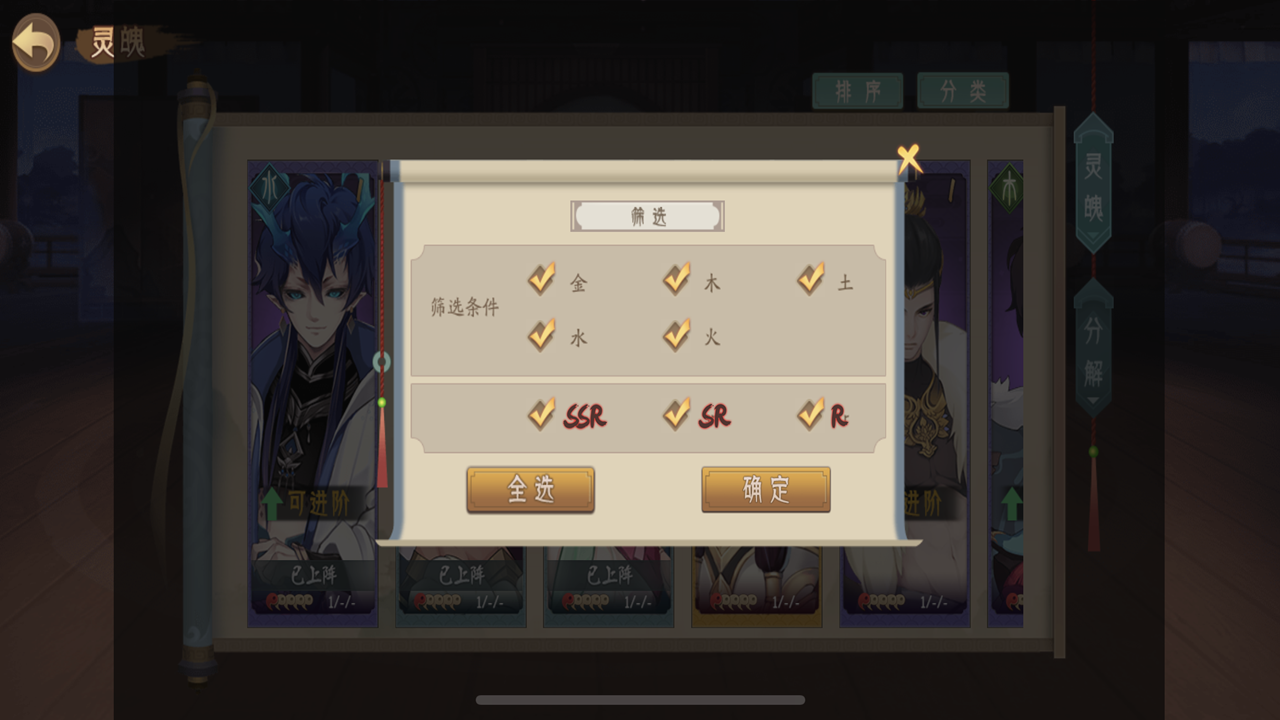This screenshot has height=720, width=1280.
Task: Disable the R rarity filter
Action: [811, 413]
